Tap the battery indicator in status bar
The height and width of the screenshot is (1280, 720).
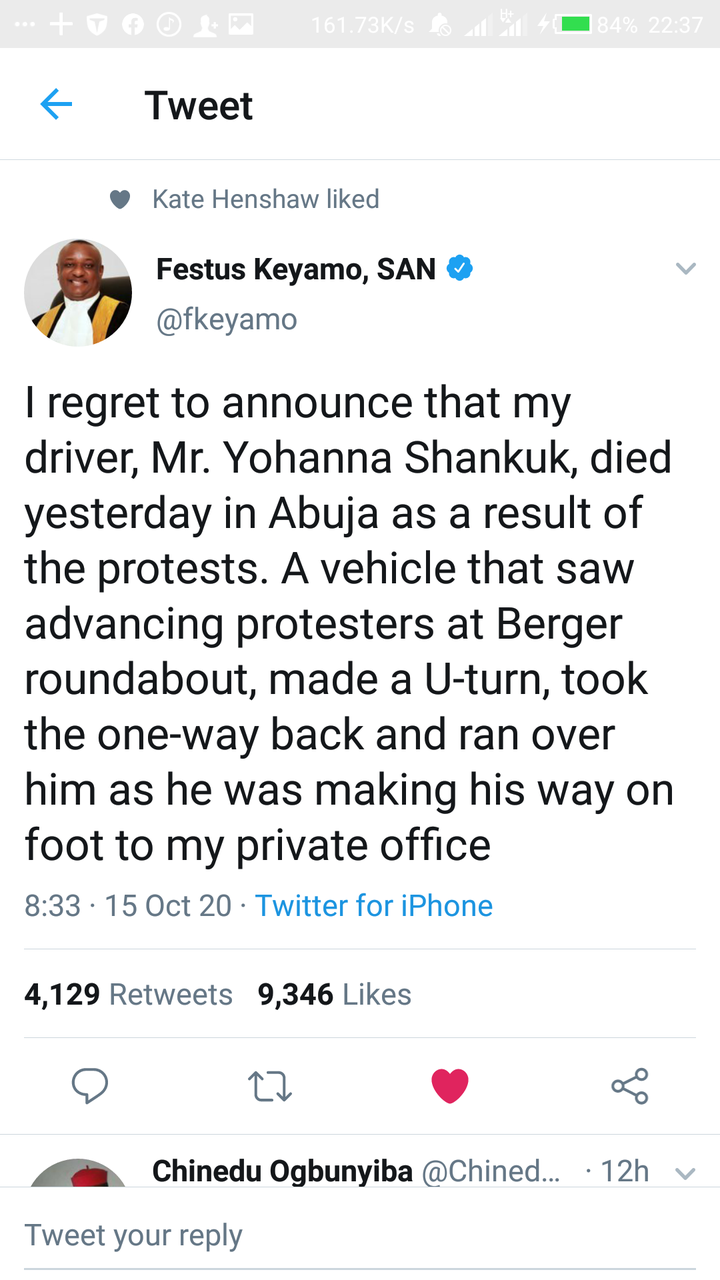pyautogui.click(x=574, y=25)
